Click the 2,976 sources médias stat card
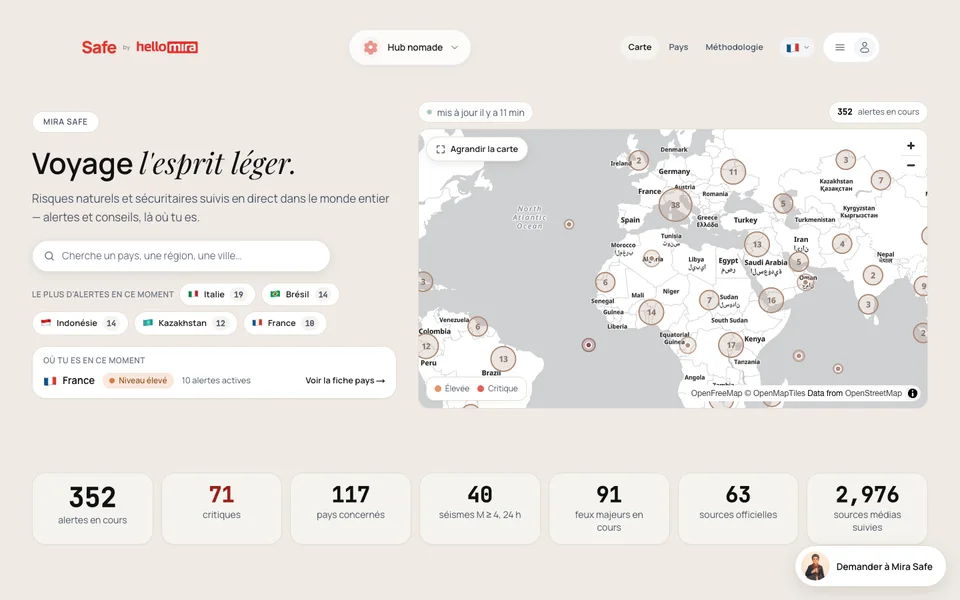This screenshot has width=960, height=600. click(867, 508)
